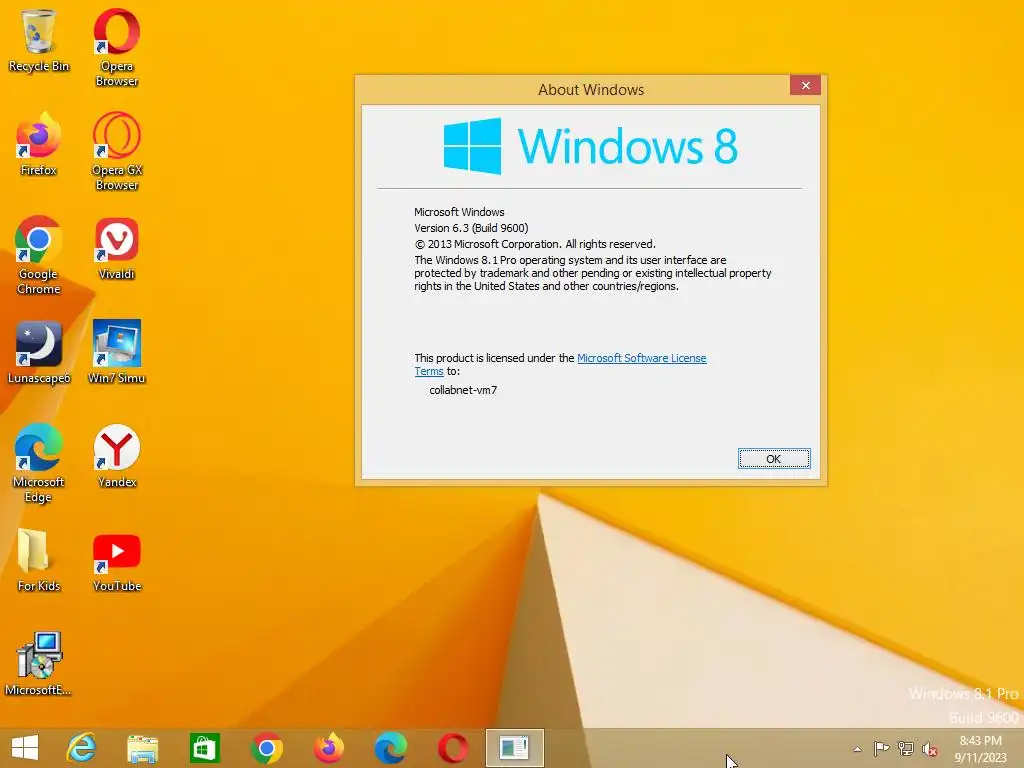This screenshot has width=1024, height=768.
Task: Launch Google Chrome from the taskbar
Action: (266, 748)
